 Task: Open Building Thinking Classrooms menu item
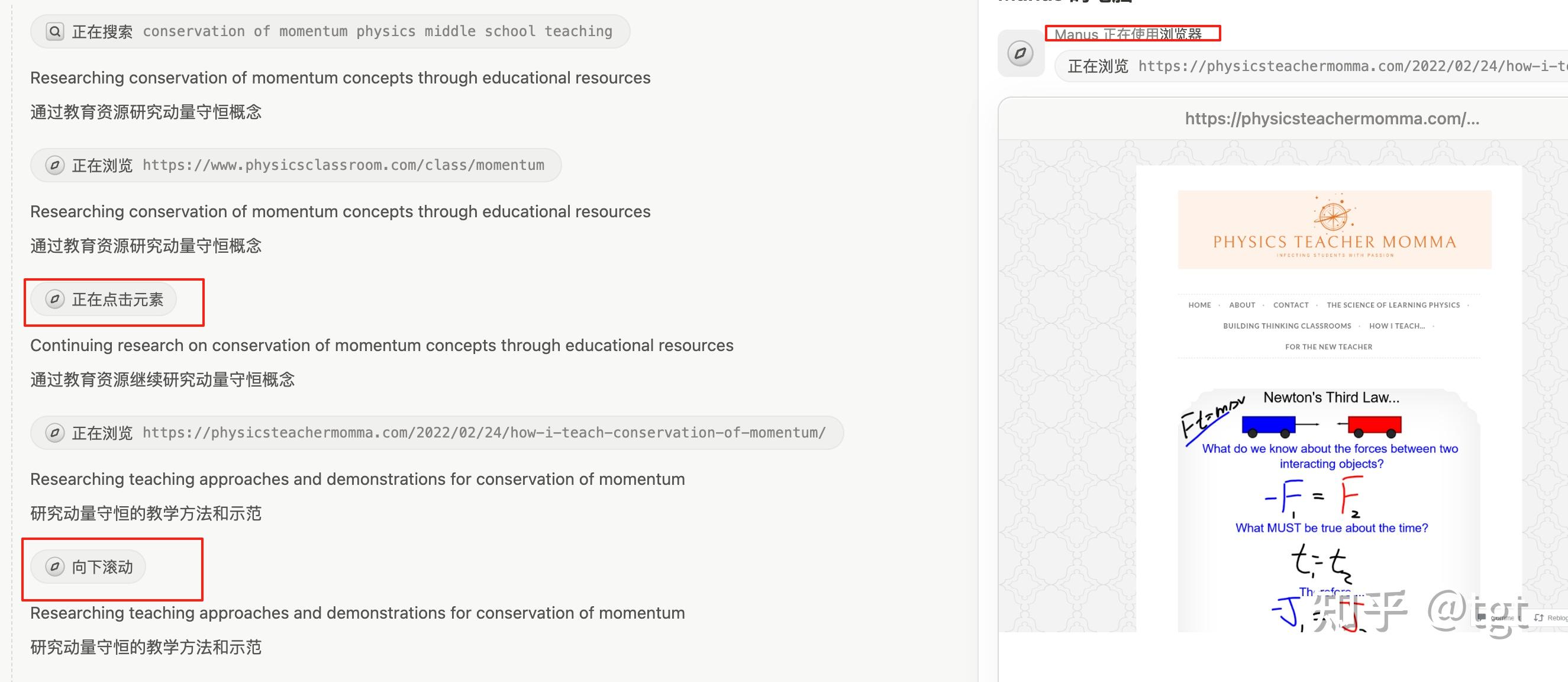[x=1287, y=326]
